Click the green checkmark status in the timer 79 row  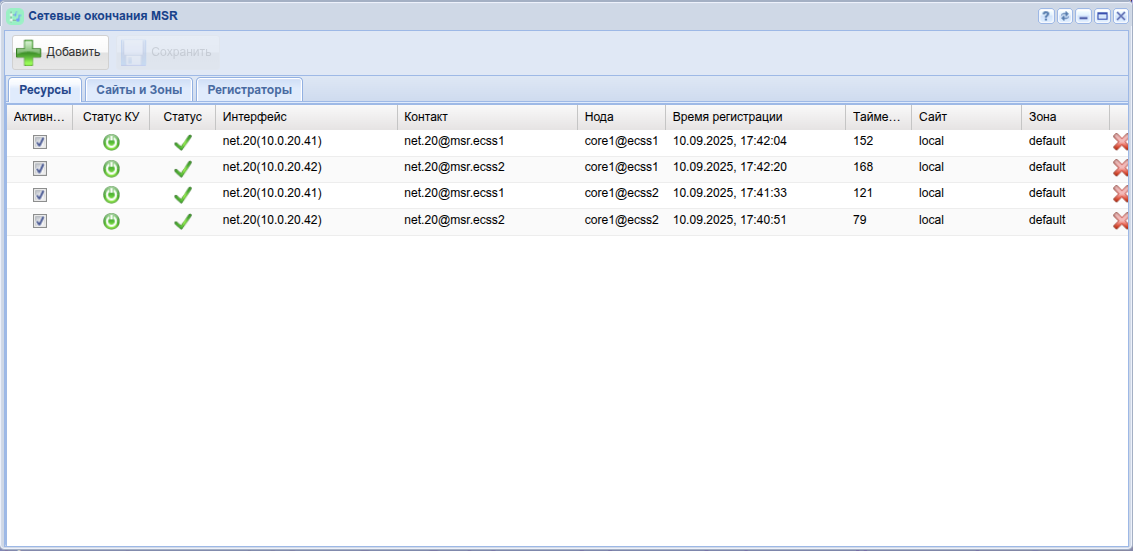pos(182,221)
